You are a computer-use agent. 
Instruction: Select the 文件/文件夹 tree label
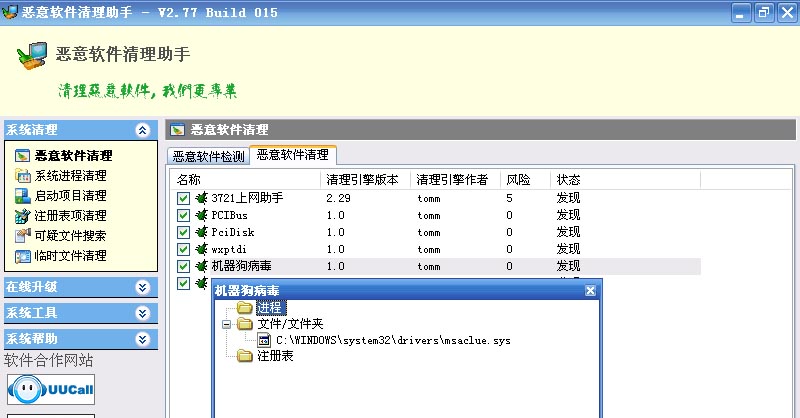tap(290, 324)
